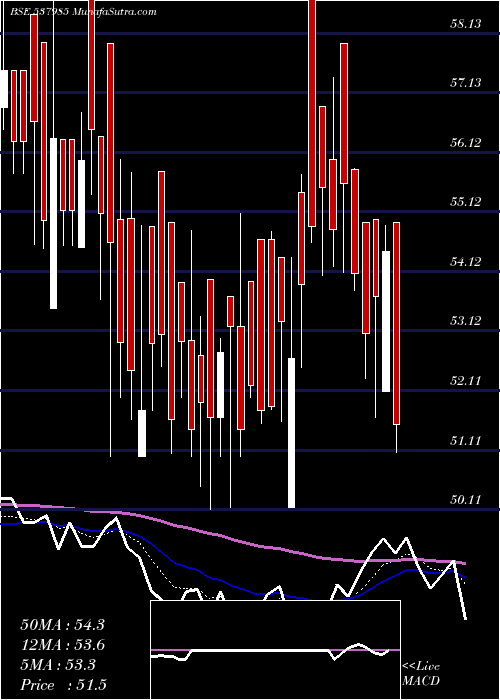Click the 53.12 axis value
500x700 pixels.
pos(466,321)
